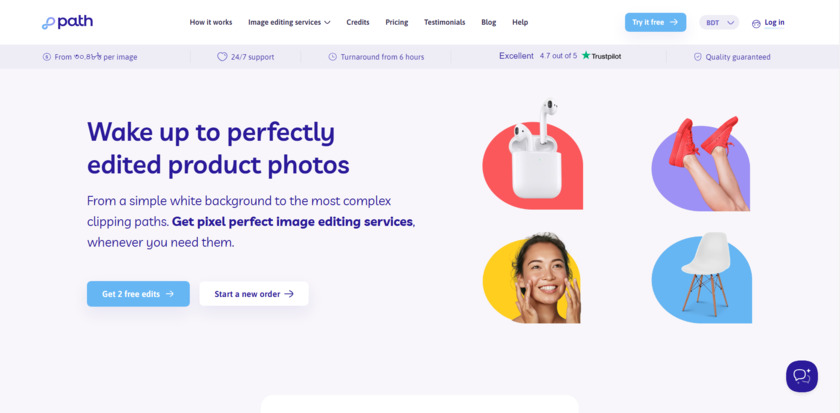Screen dimensions: 840x413
Task: Click the shield icon beside Quality guaranteed
Action: point(698,57)
